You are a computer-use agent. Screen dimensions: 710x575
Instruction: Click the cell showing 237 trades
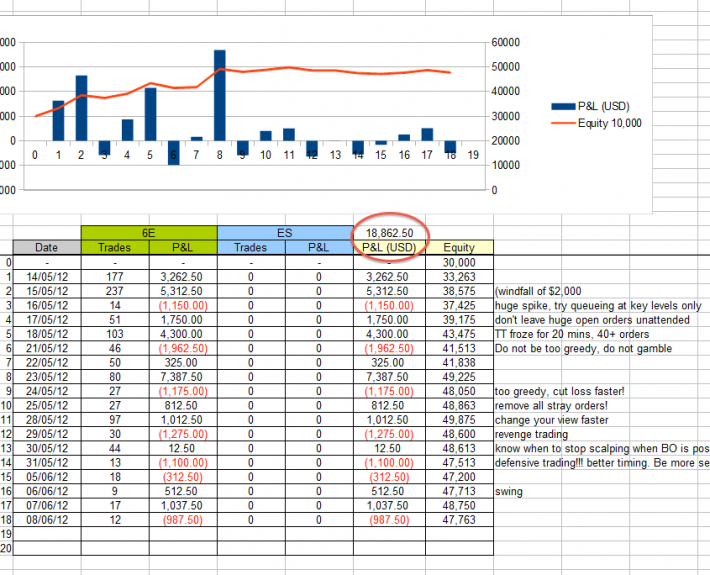click(x=114, y=291)
